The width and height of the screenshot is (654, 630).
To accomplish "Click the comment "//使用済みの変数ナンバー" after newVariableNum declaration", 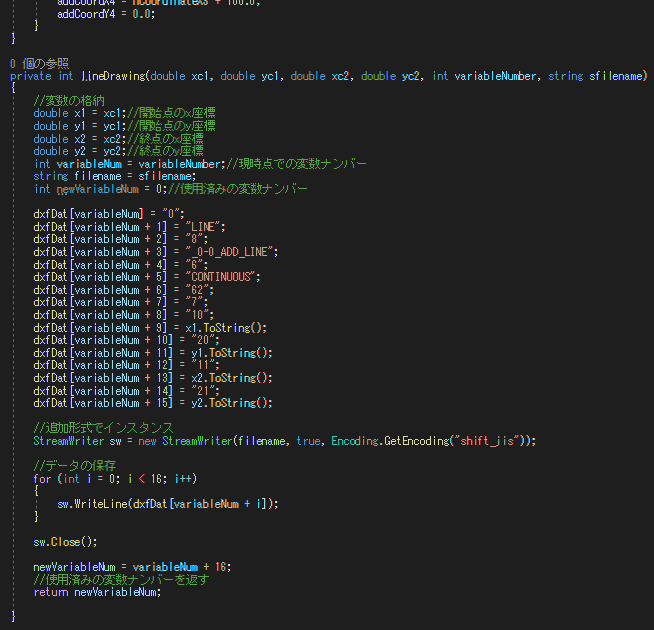I will point(237,189).
